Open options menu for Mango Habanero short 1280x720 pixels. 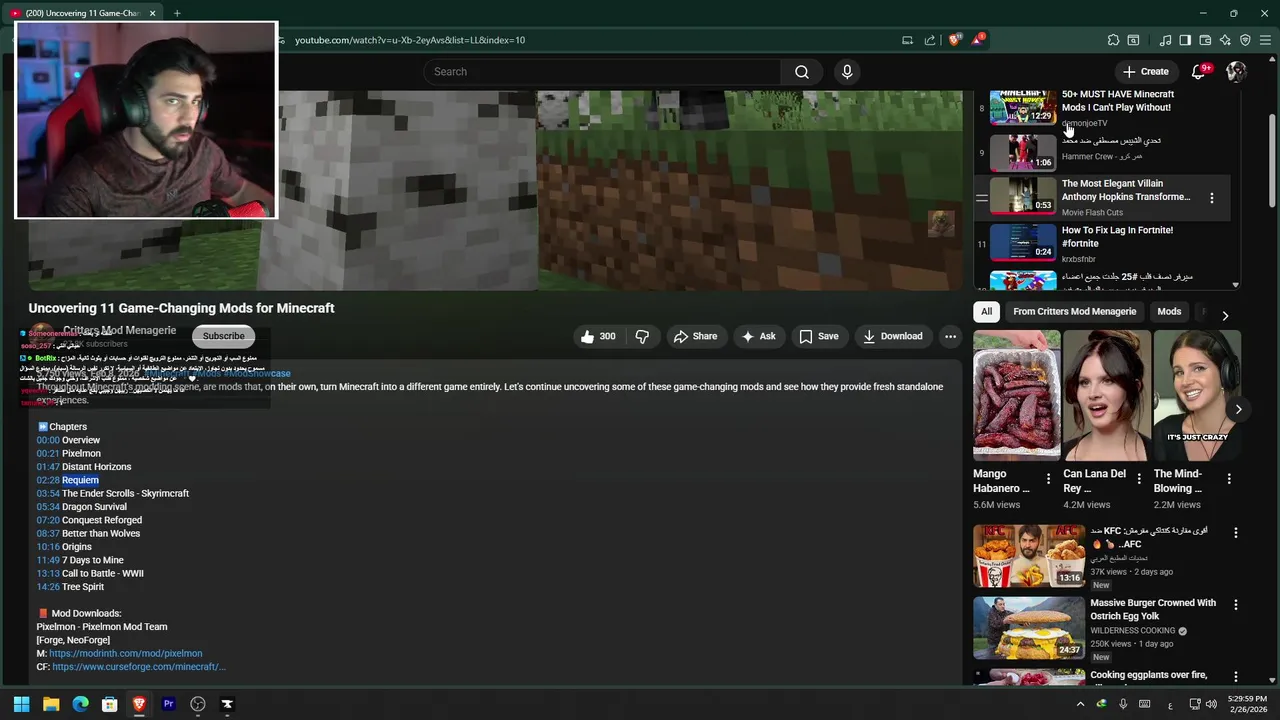[x=1048, y=479]
